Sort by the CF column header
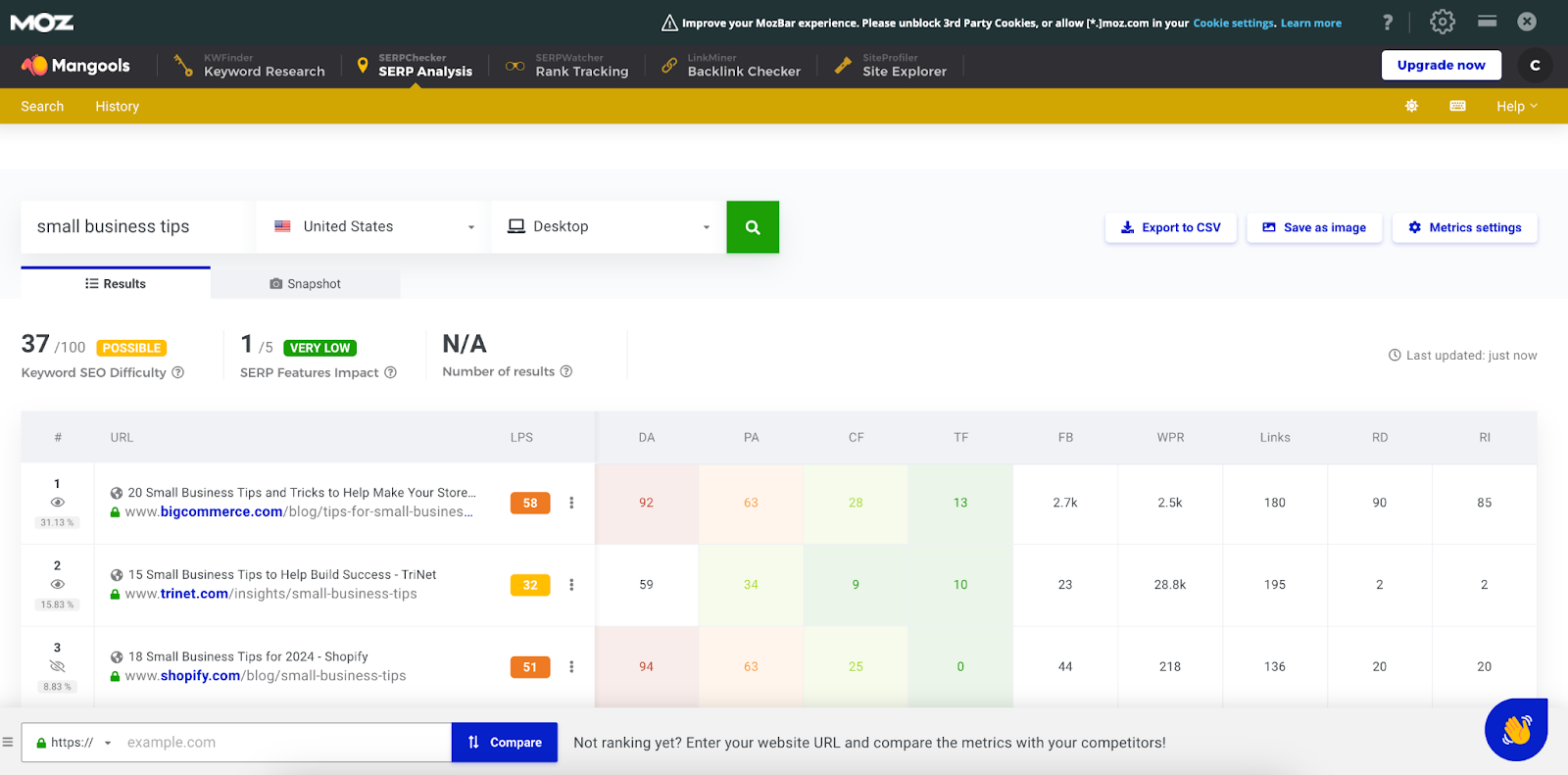Screen dimensions: 1568x775 (857, 437)
